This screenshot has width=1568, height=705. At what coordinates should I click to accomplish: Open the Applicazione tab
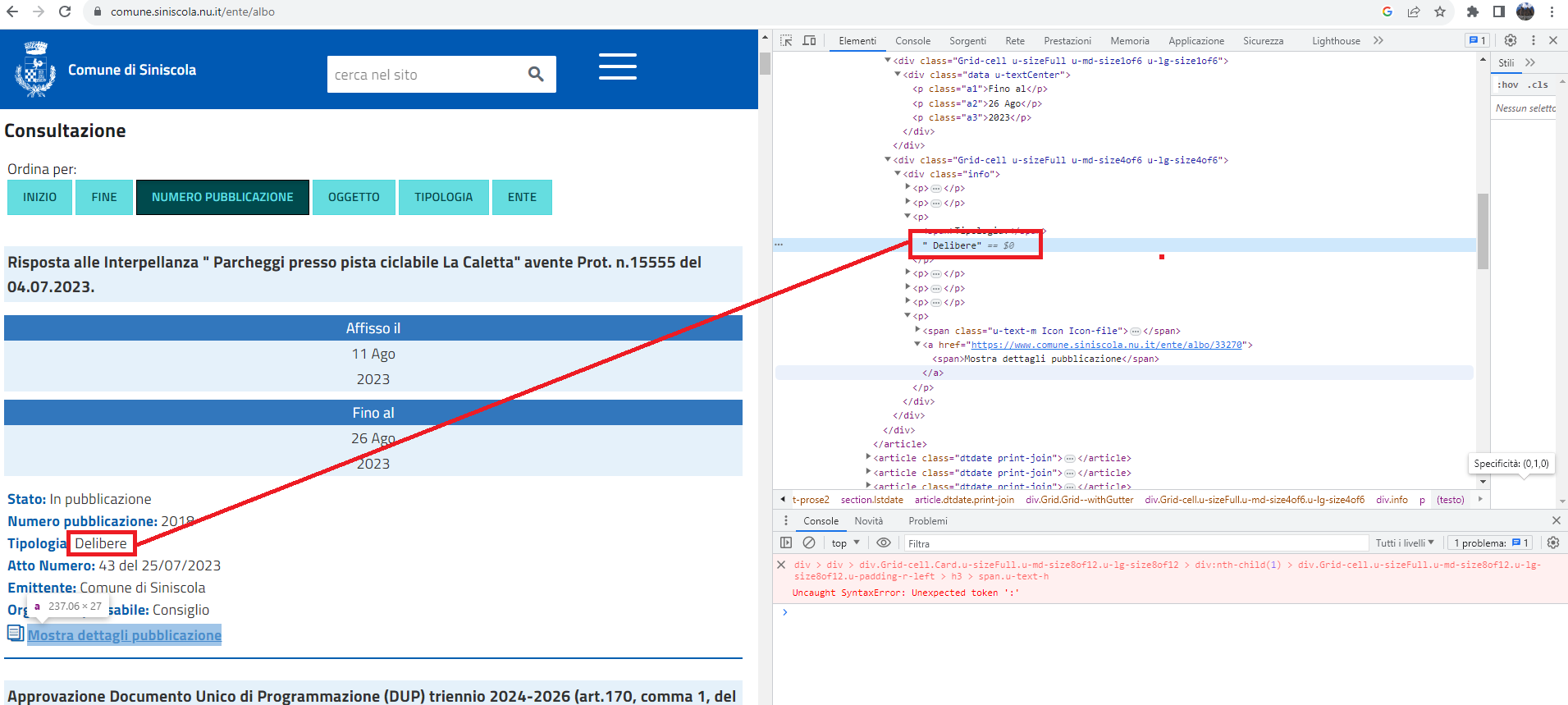click(x=1196, y=41)
